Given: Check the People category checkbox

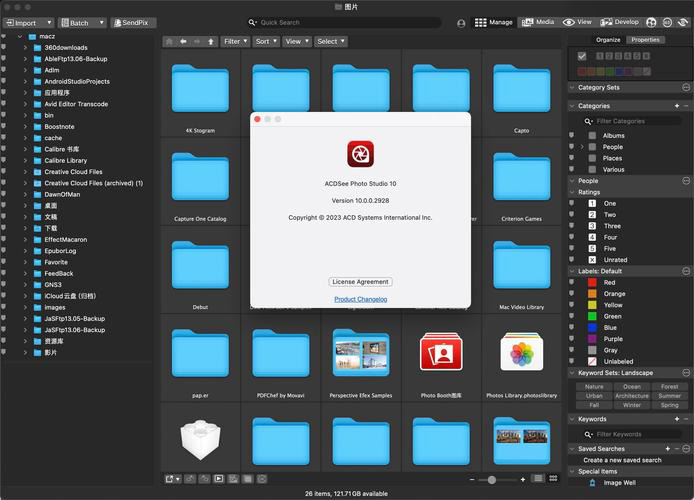Looking at the screenshot, I should click(x=592, y=147).
